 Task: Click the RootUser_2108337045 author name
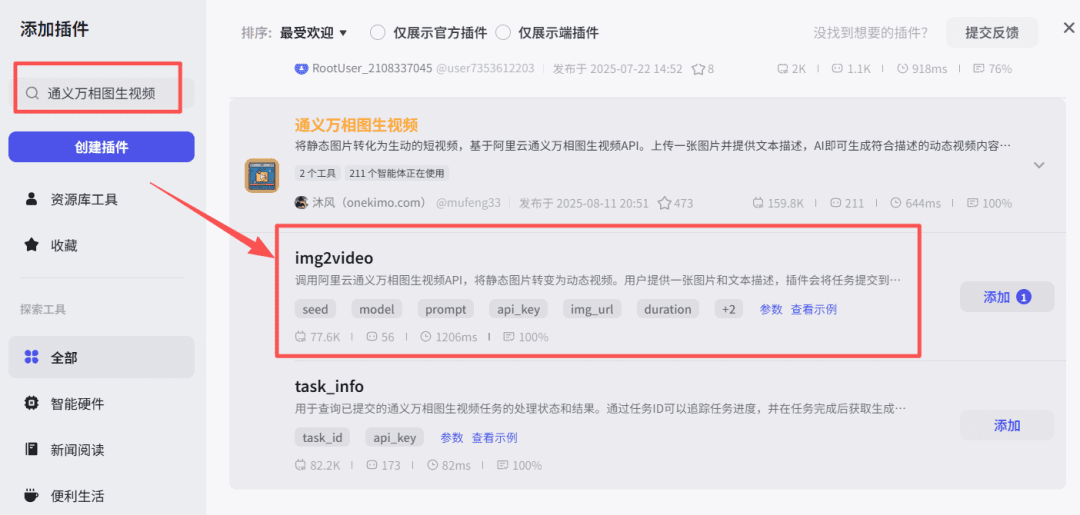pyautogui.click(x=372, y=69)
